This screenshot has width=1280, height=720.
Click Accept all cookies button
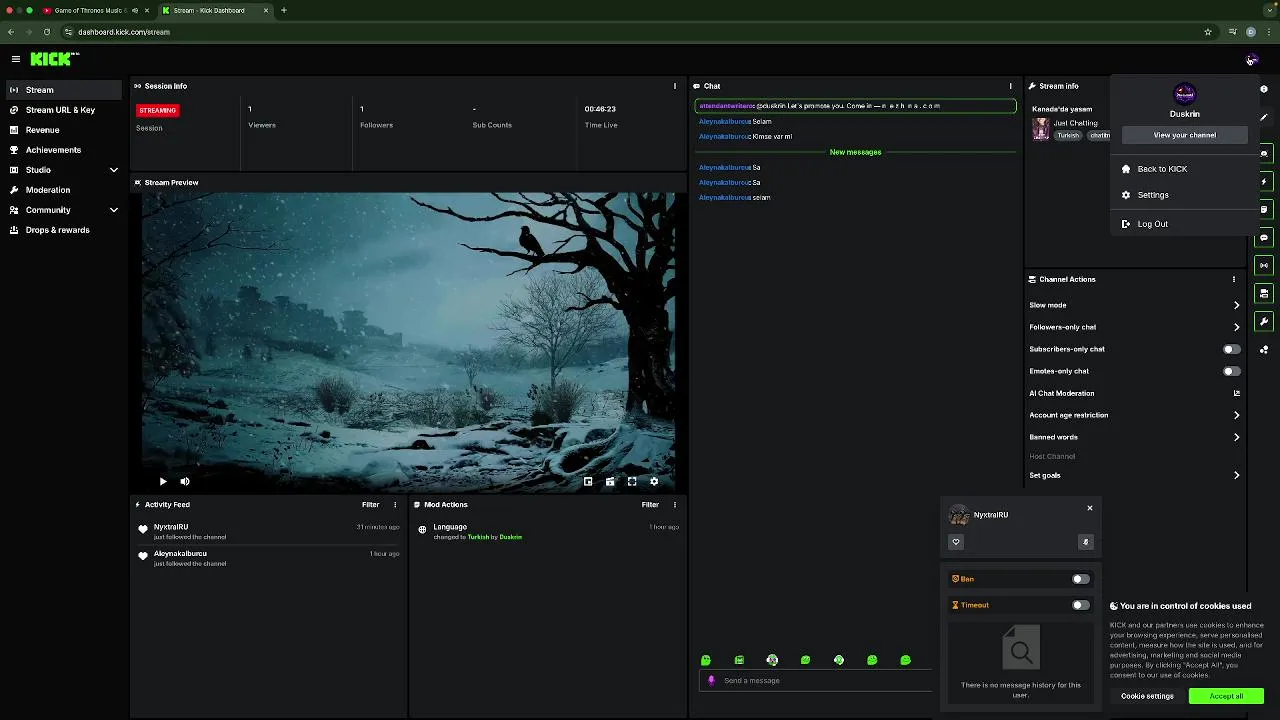(x=1226, y=696)
